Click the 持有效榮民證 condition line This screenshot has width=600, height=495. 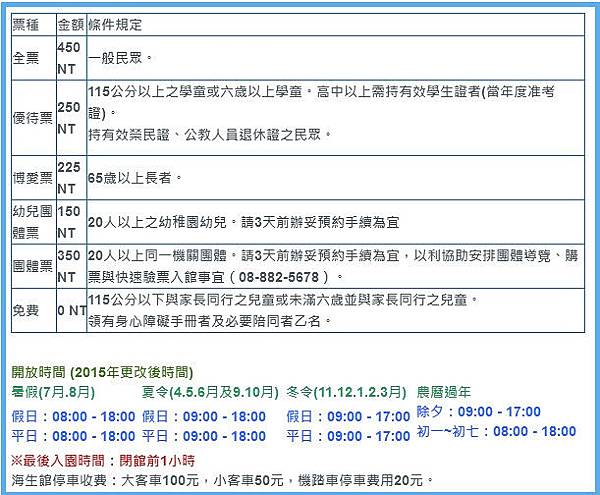click(209, 135)
